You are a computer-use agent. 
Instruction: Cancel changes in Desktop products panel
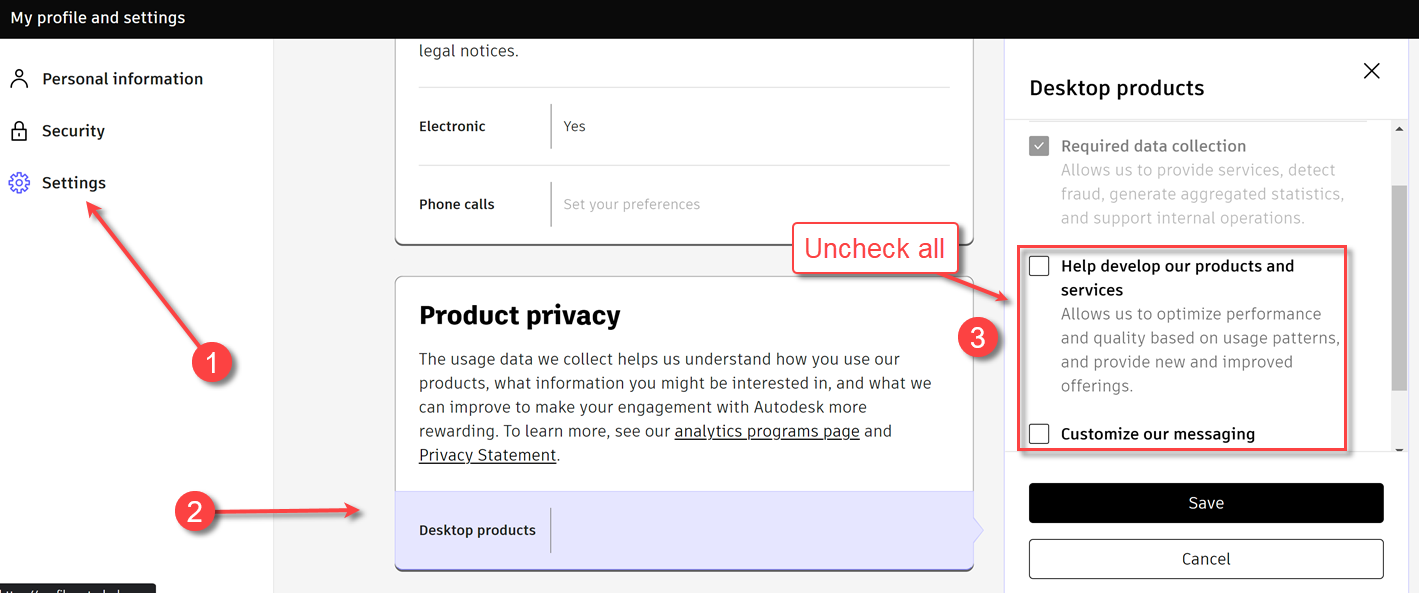point(1205,558)
